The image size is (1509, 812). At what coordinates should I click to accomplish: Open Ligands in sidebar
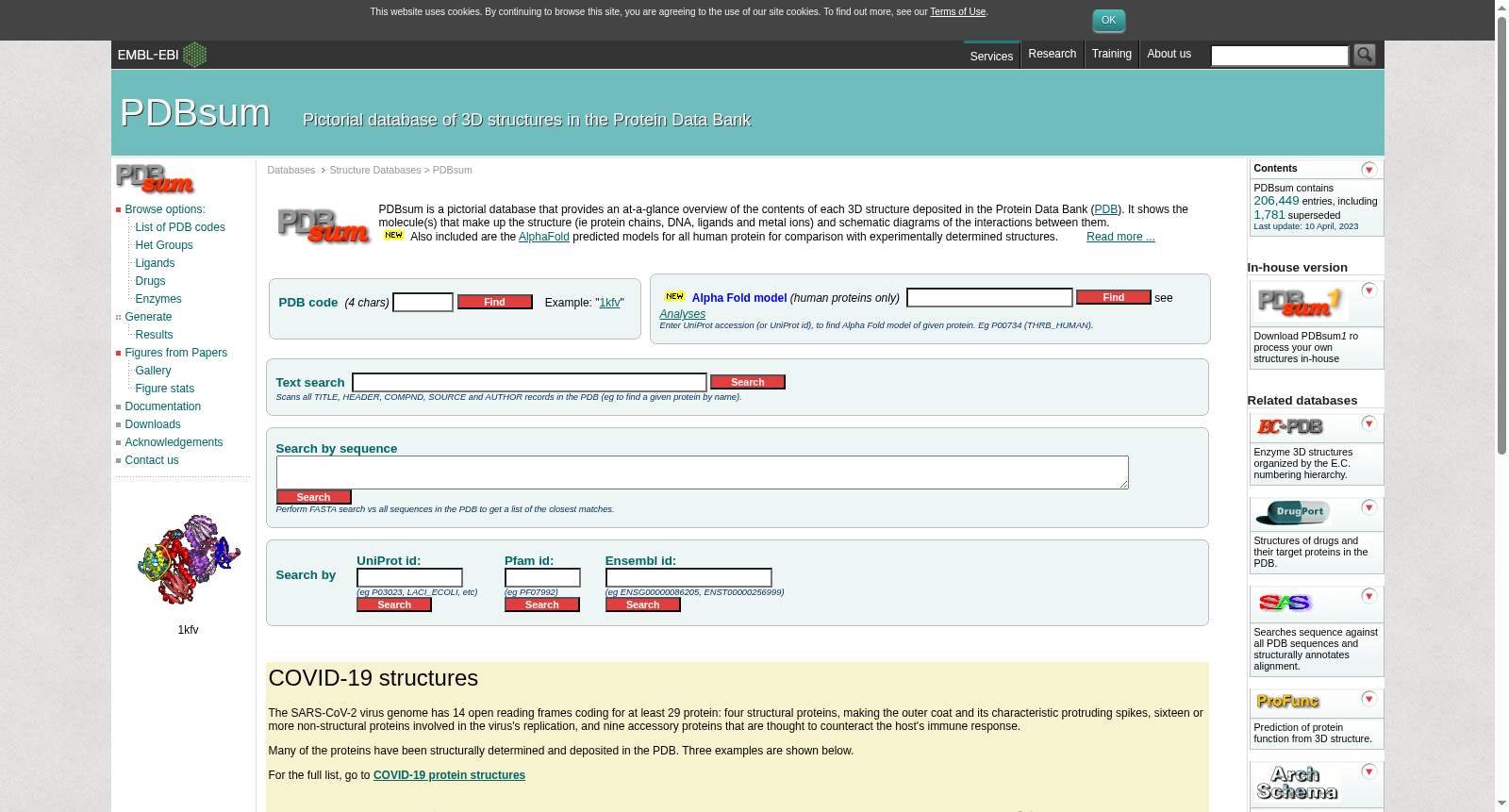[x=155, y=263]
